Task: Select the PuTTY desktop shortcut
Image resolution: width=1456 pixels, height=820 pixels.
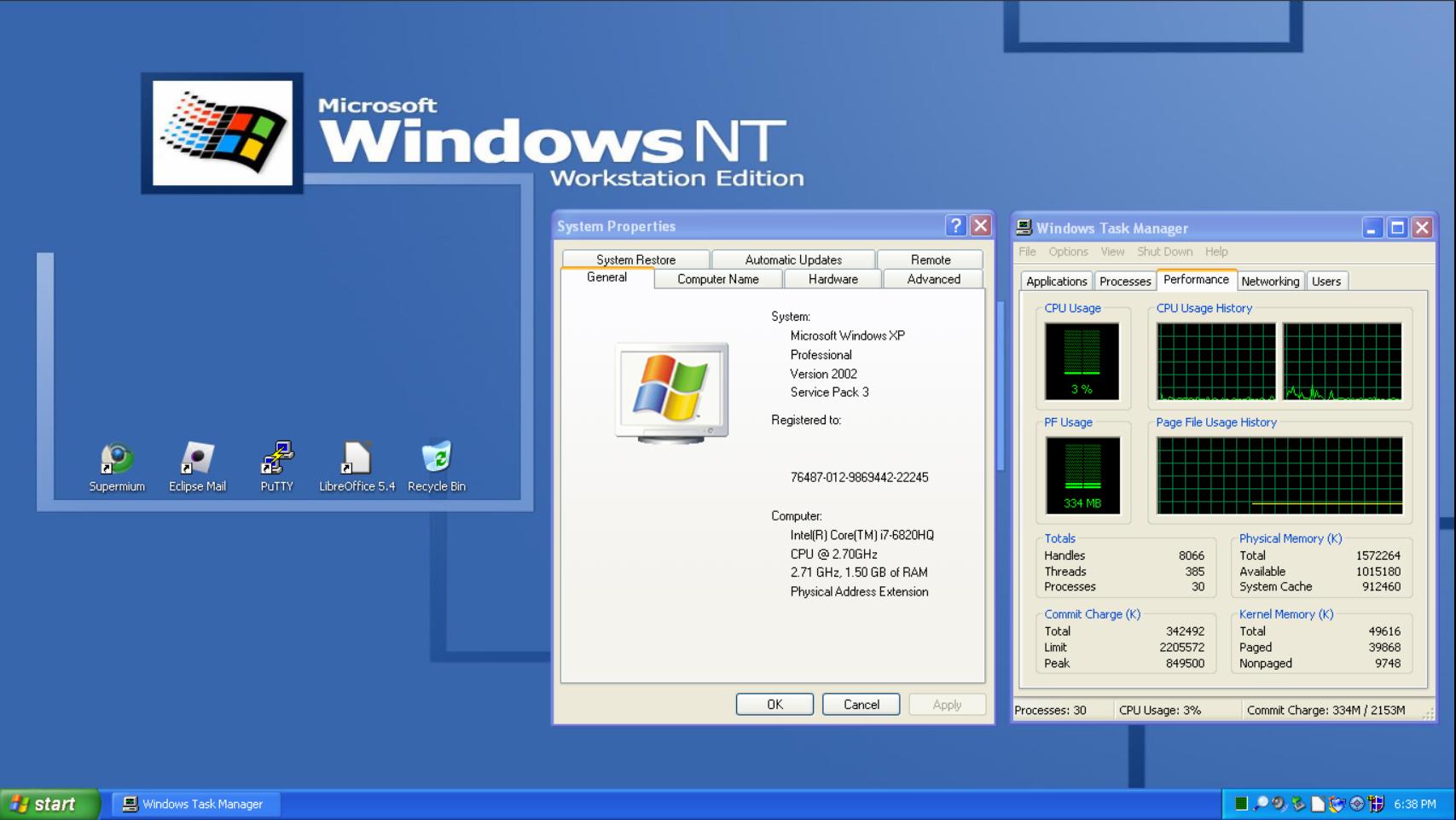Action: (277, 467)
